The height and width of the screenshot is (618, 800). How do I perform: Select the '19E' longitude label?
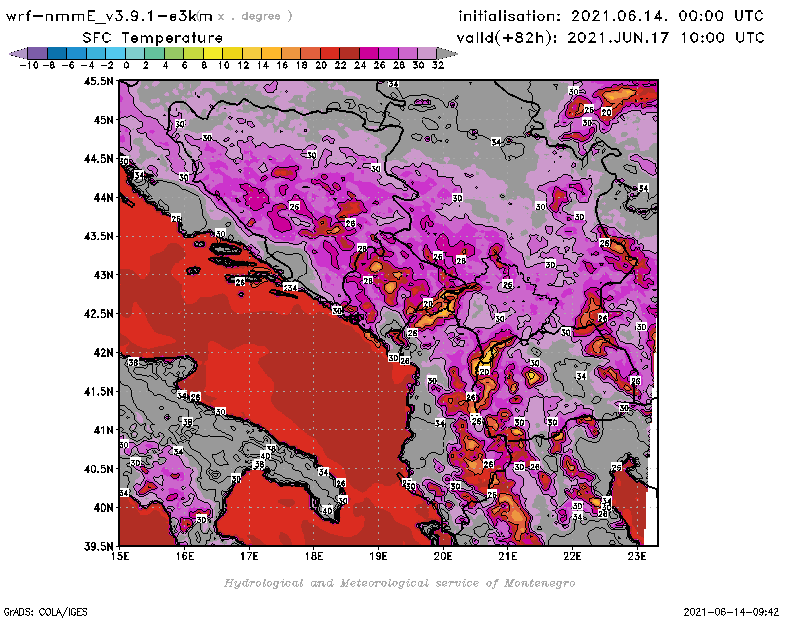378,556
